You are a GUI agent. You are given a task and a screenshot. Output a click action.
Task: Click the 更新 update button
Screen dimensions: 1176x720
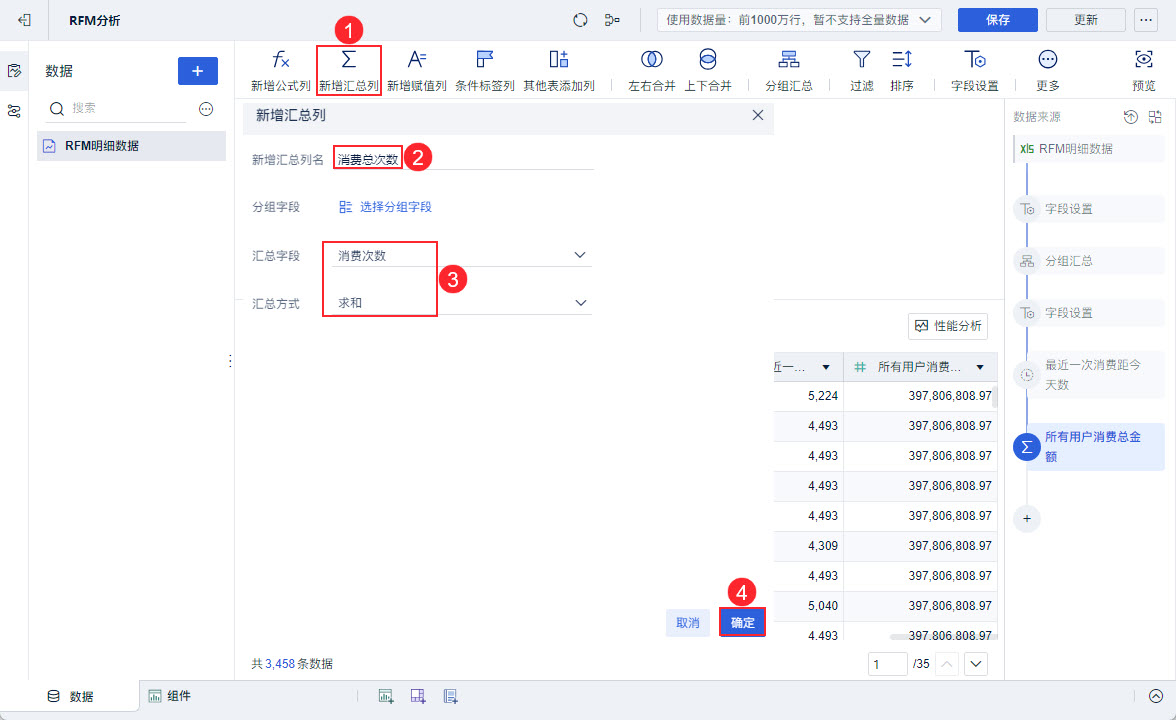(x=1085, y=20)
